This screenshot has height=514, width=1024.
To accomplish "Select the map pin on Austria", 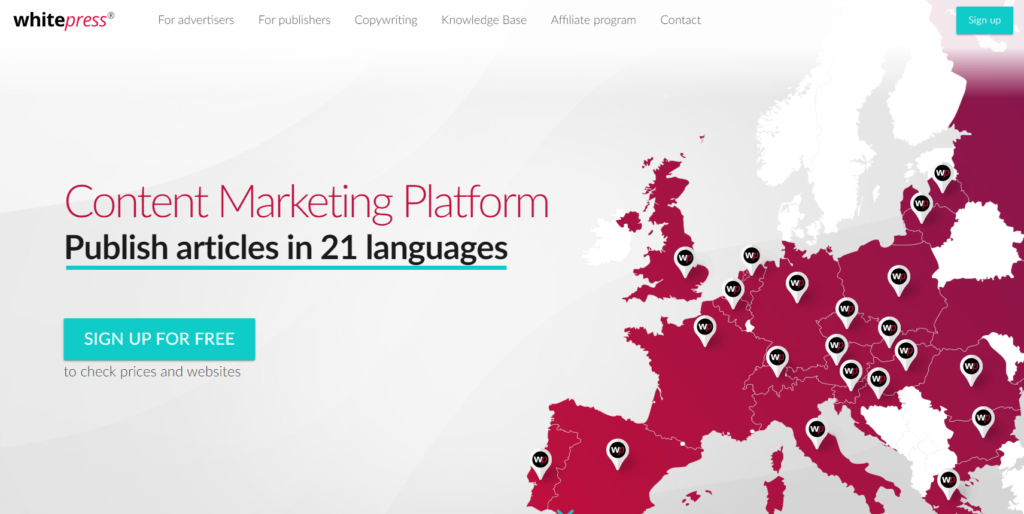I will coord(837,348).
